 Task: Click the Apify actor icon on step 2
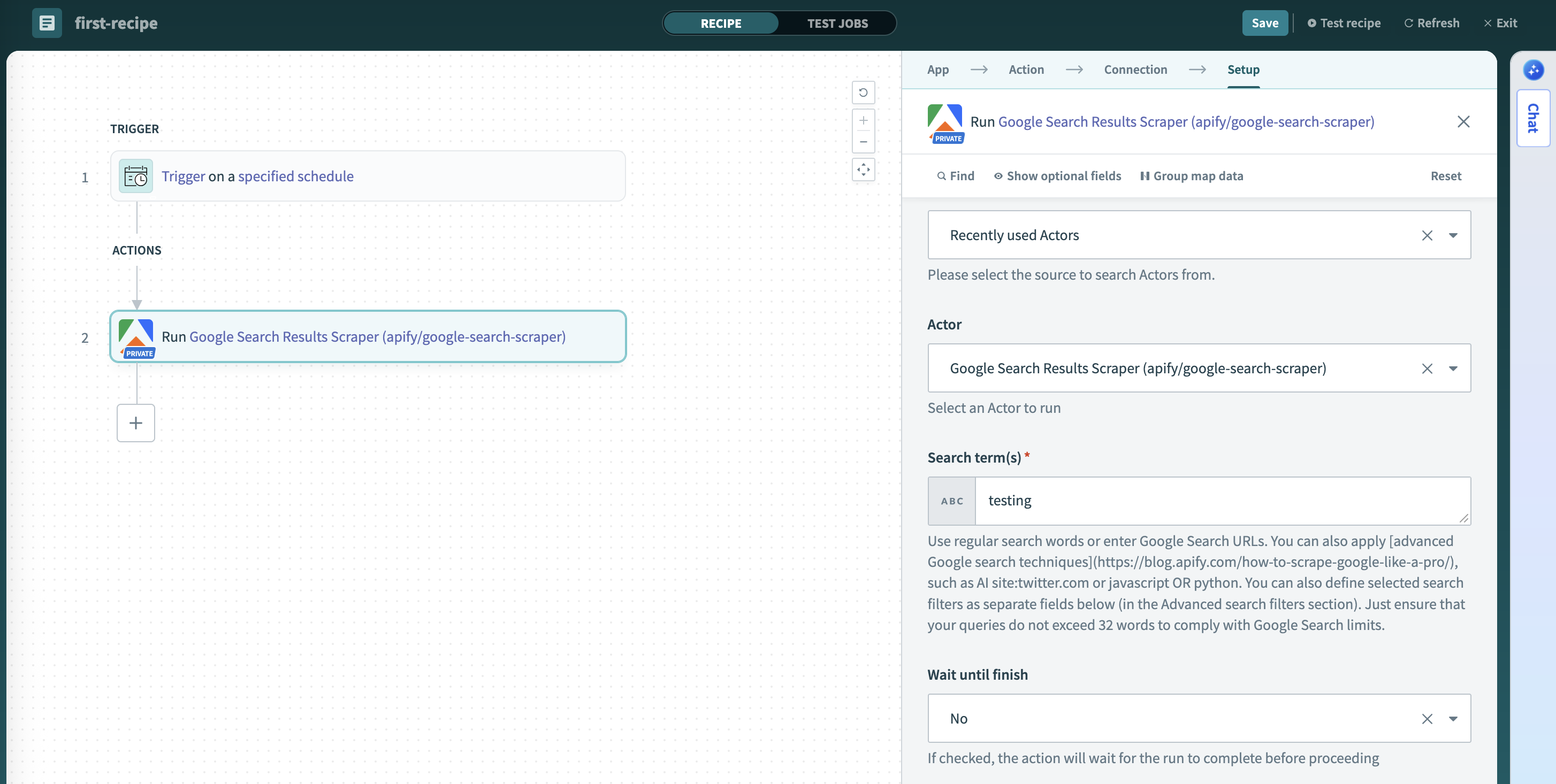pos(135,337)
